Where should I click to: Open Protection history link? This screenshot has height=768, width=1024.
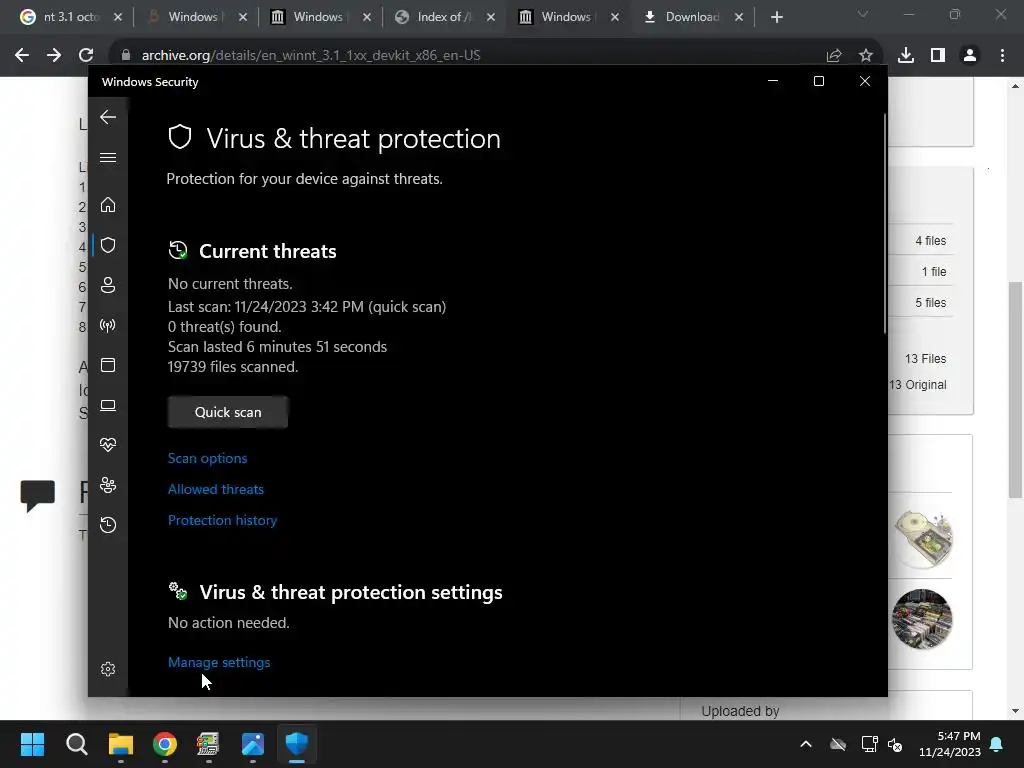click(223, 520)
